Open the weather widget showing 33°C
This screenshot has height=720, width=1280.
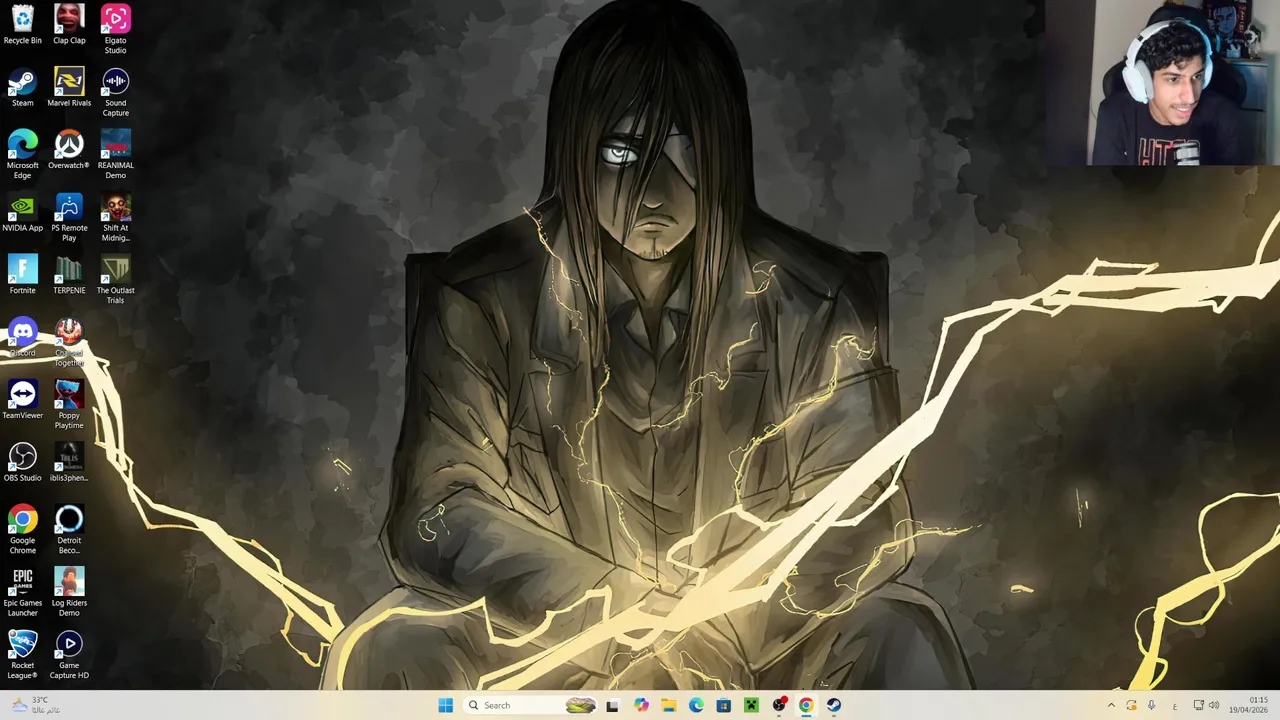tap(35, 705)
